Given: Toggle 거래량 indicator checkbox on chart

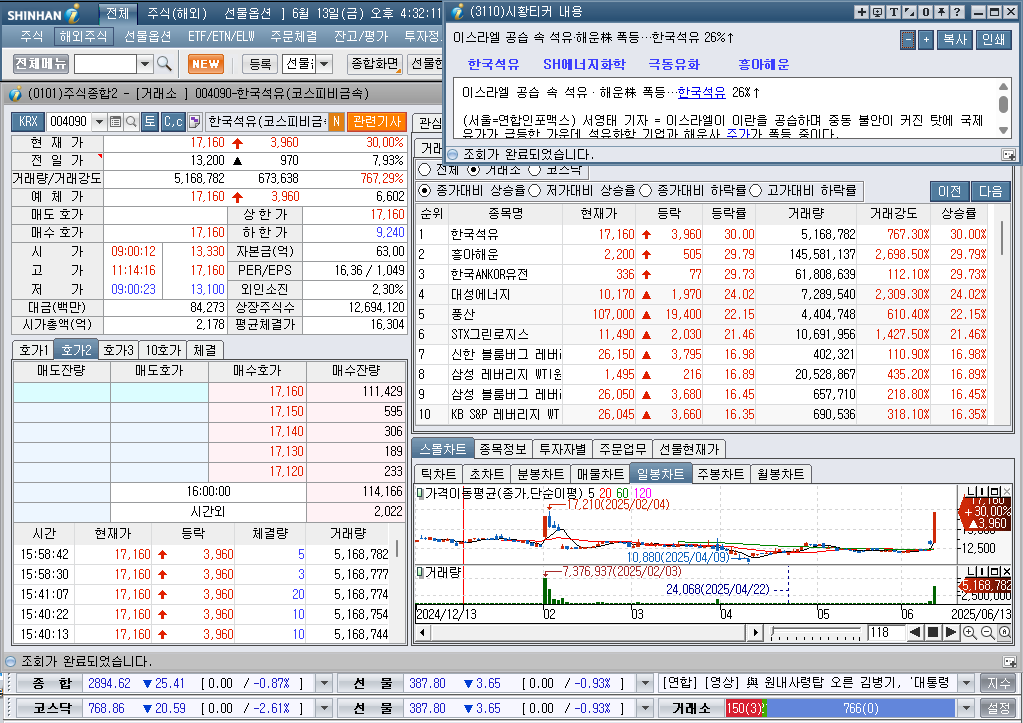Looking at the screenshot, I should [x=420, y=572].
